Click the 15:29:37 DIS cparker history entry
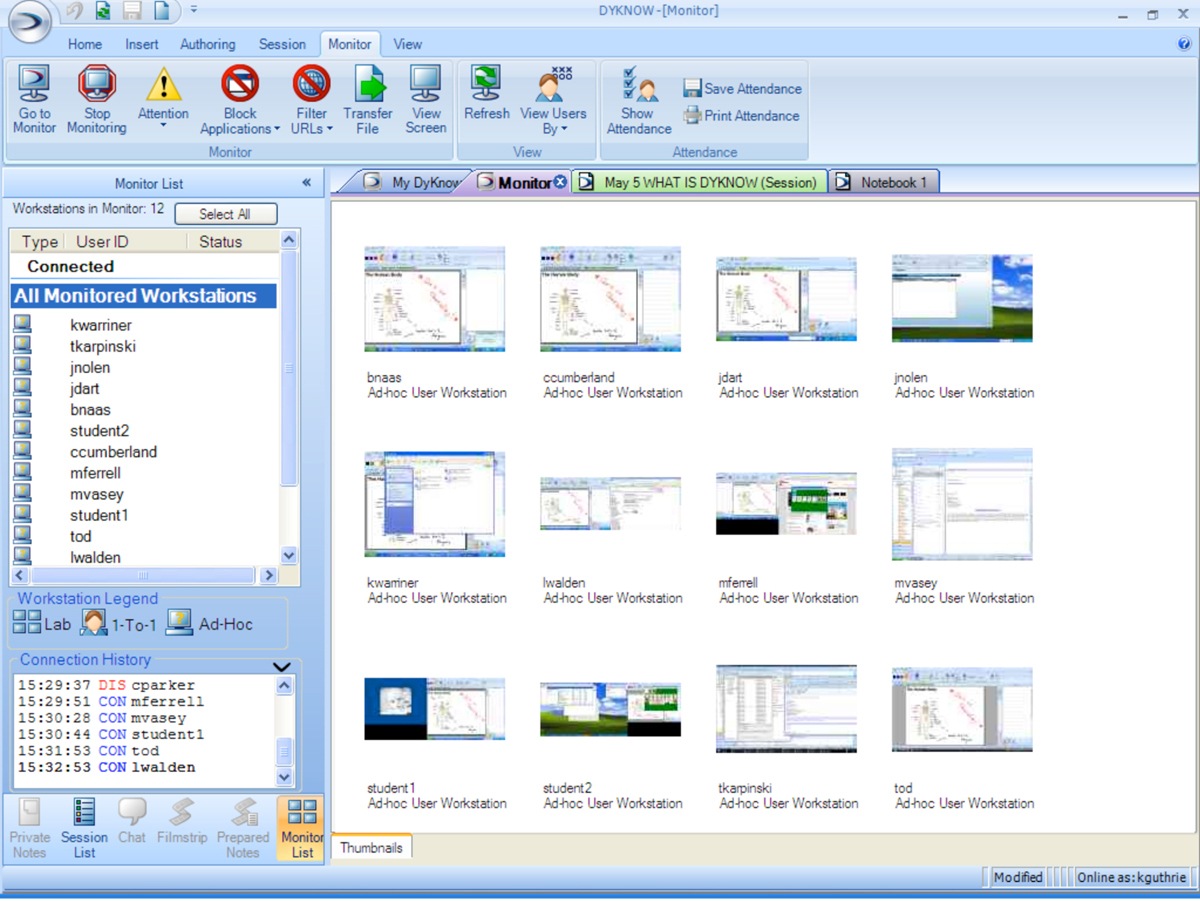This screenshot has height=901, width=1200. point(106,686)
